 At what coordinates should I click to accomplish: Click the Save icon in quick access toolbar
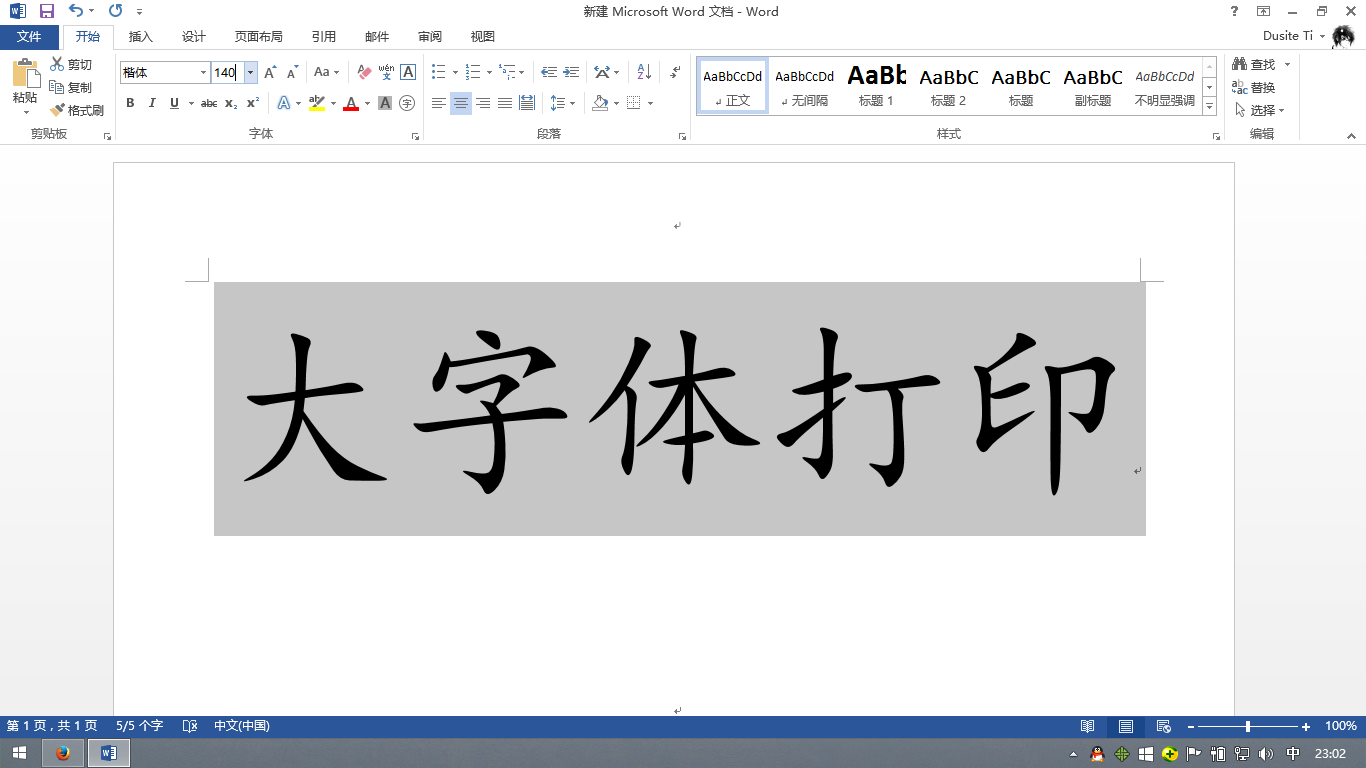tap(46, 11)
